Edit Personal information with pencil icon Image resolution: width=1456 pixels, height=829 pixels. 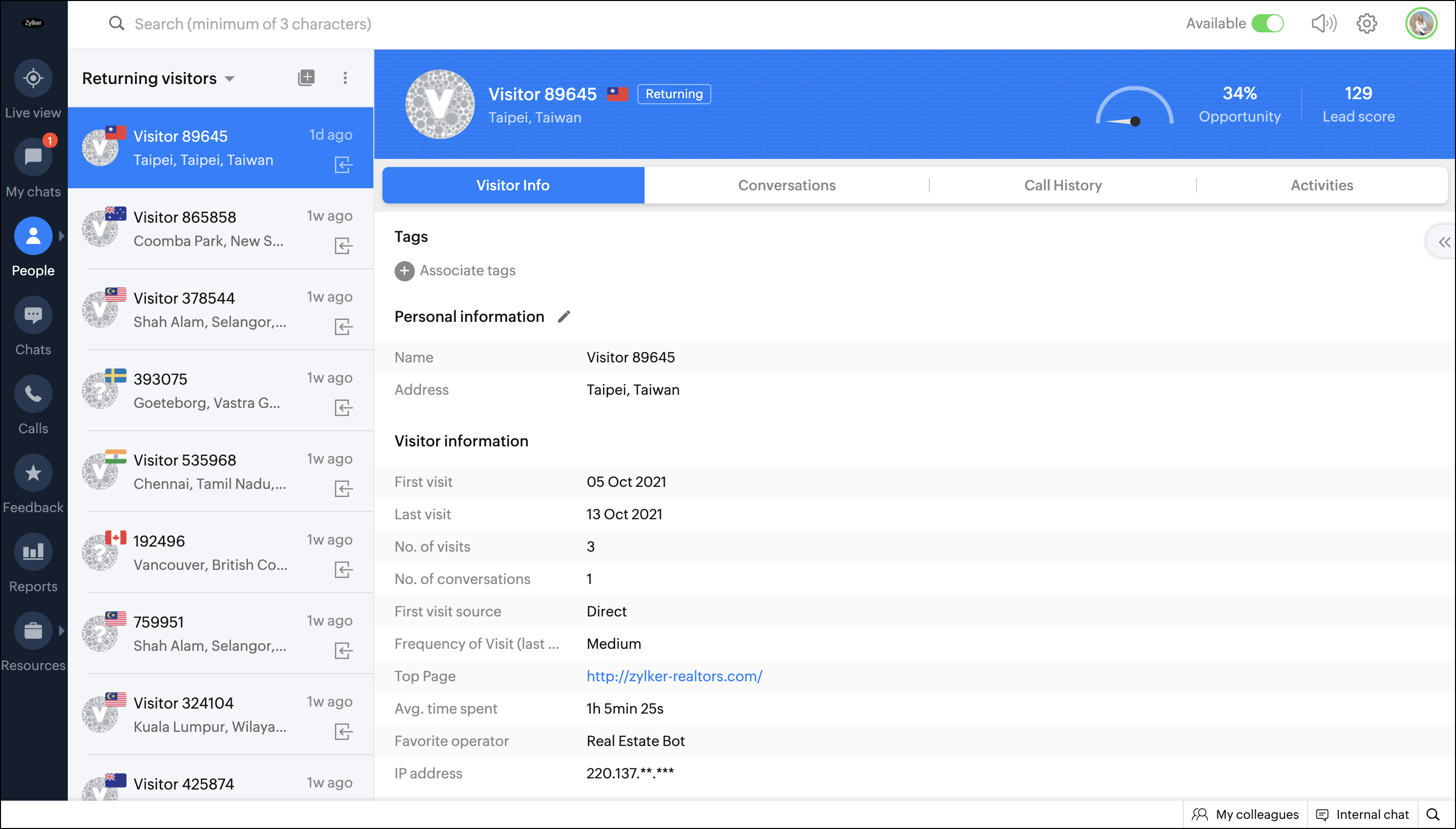tap(564, 317)
